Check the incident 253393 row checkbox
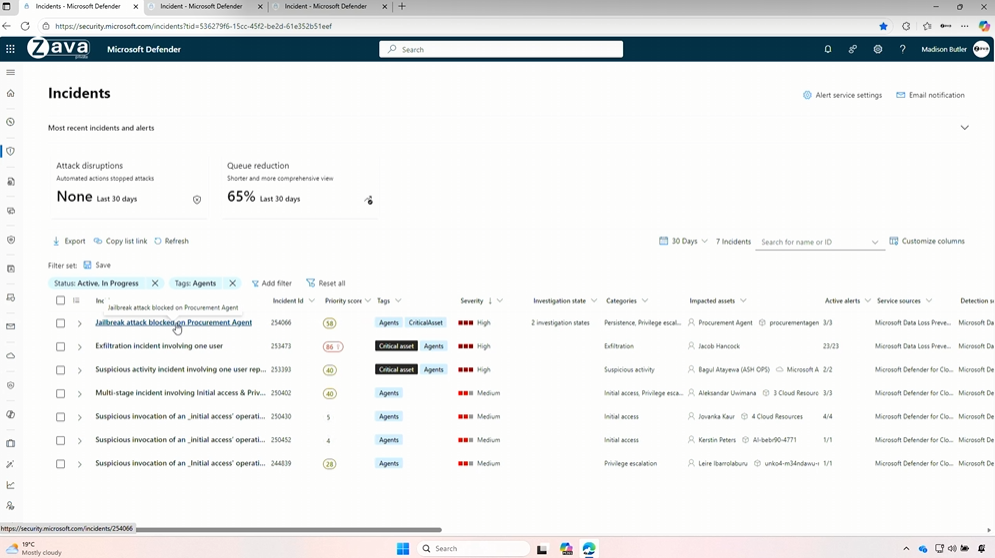The height and width of the screenshot is (558, 995). (x=60, y=370)
